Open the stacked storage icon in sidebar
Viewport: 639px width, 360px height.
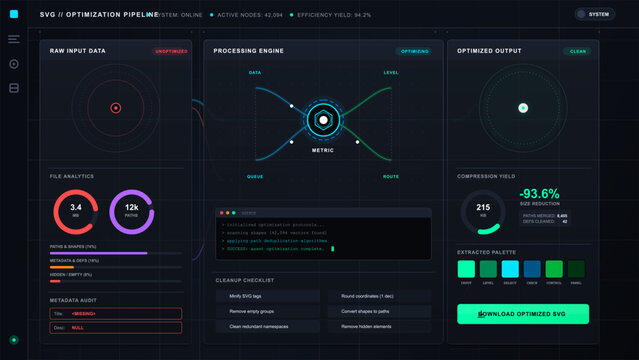click(14, 88)
